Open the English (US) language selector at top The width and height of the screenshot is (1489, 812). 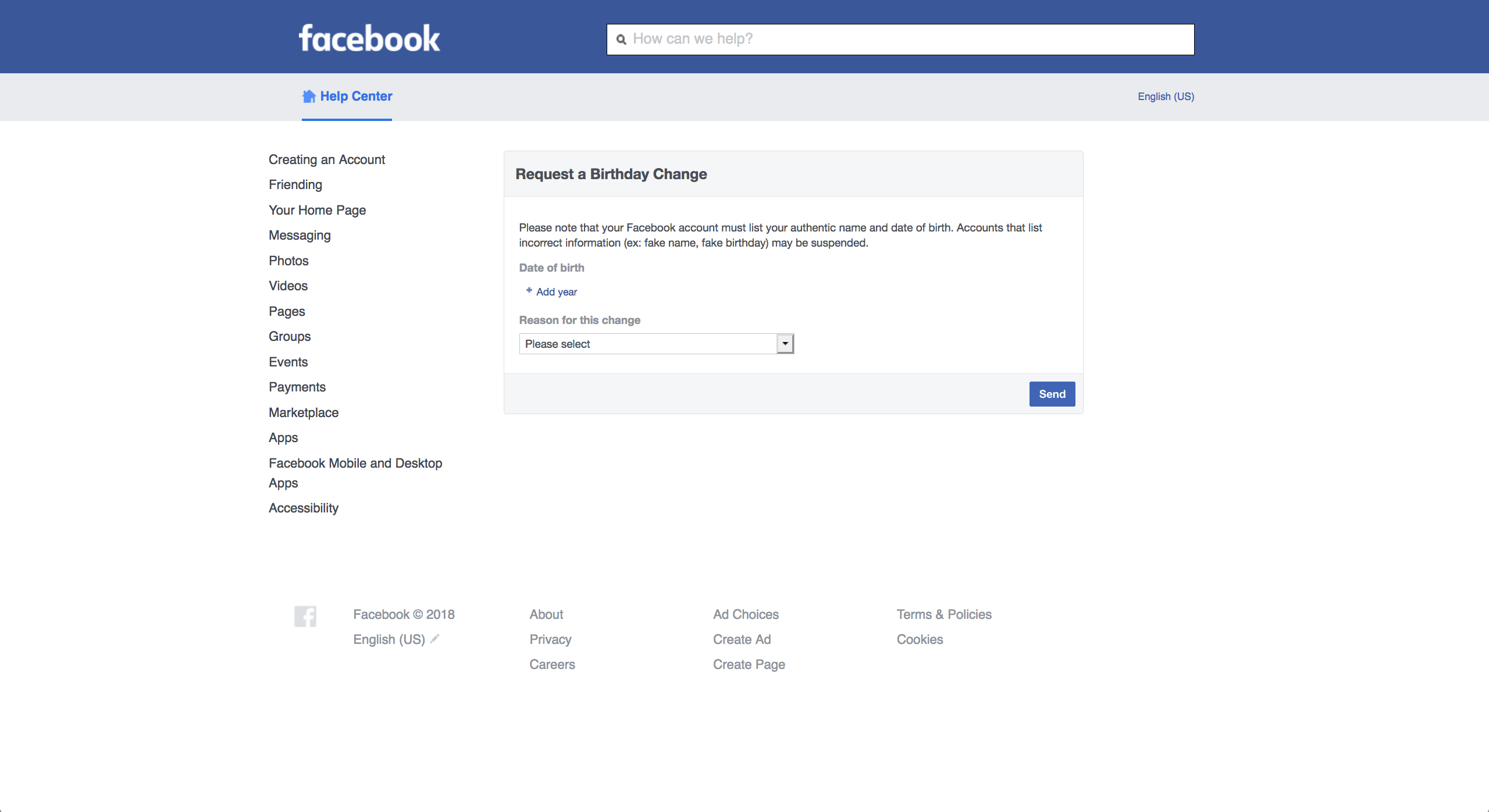[x=1166, y=97]
